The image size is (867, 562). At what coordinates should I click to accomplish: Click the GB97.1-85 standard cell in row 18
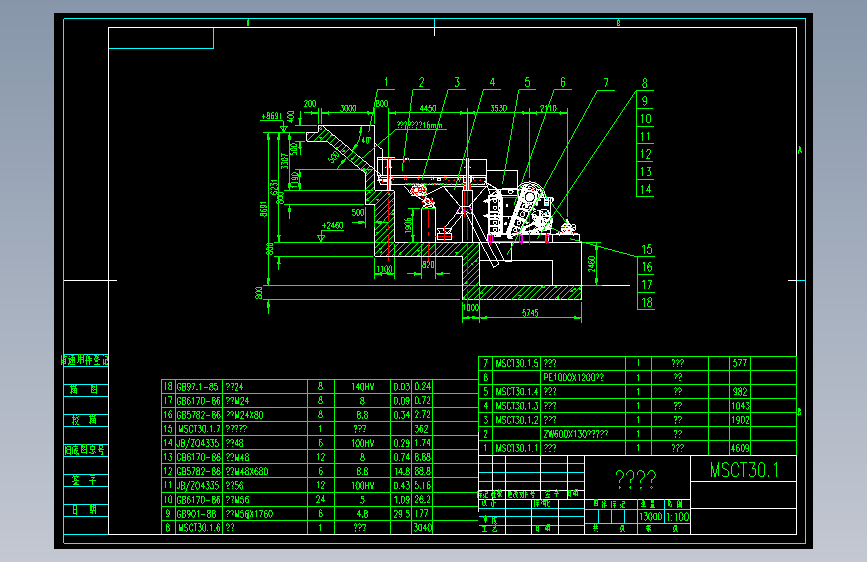point(198,387)
